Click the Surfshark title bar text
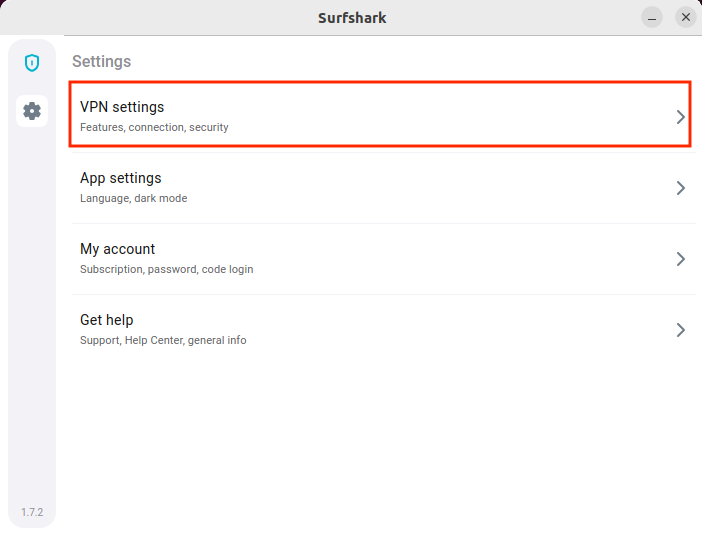Image resolution: width=702 pixels, height=535 pixels. click(x=351, y=17)
